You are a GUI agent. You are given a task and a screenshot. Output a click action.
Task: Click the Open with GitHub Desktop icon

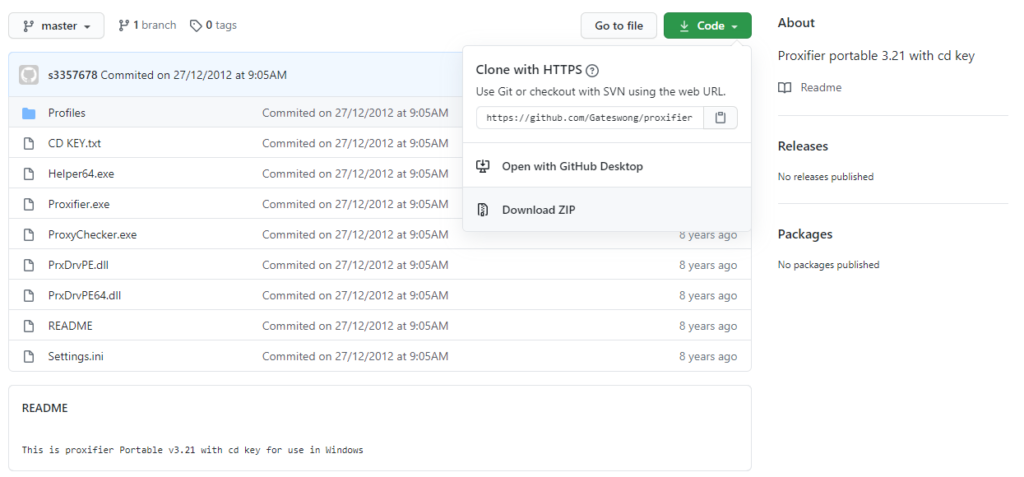pyautogui.click(x=483, y=166)
